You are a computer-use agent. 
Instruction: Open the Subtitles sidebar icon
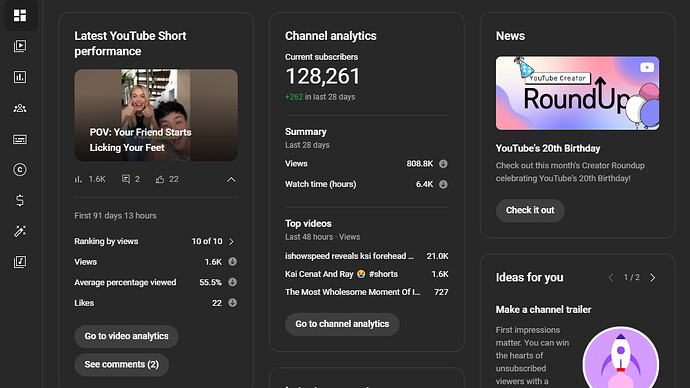pos(20,139)
